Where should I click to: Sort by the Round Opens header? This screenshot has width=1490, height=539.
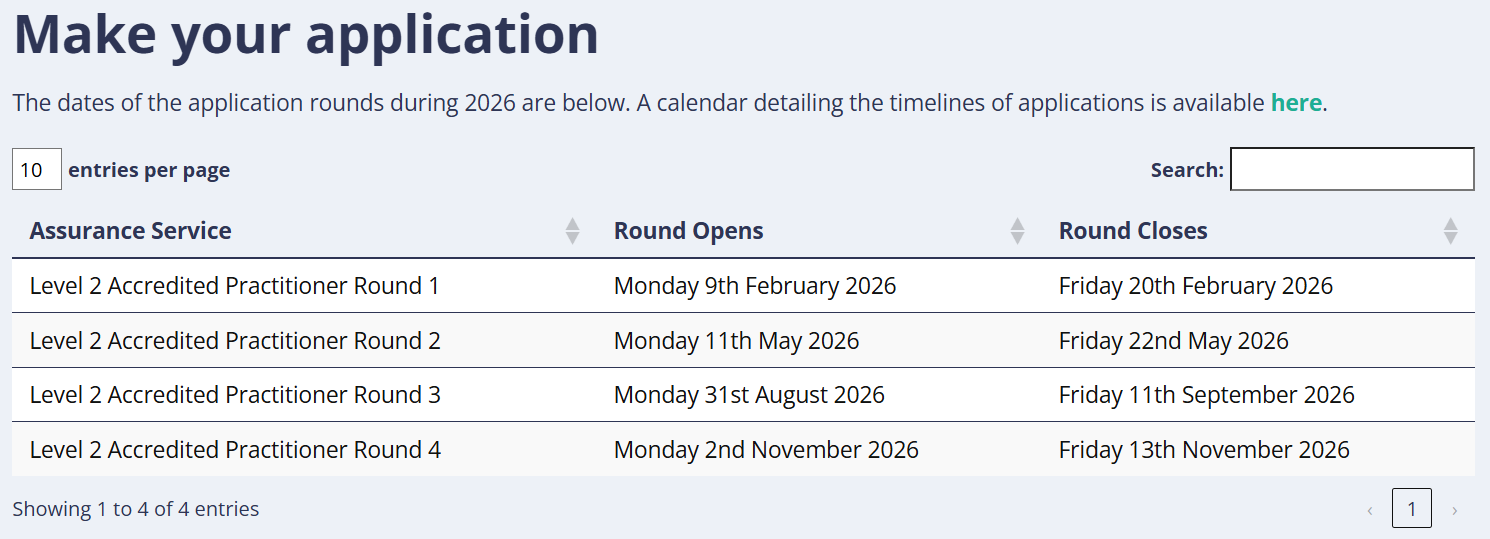click(688, 231)
